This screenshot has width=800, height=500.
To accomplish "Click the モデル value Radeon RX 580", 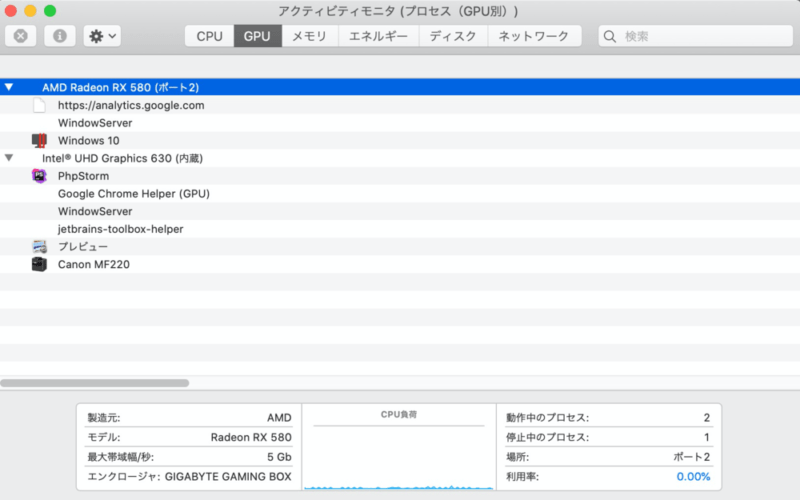I will click(x=251, y=437).
